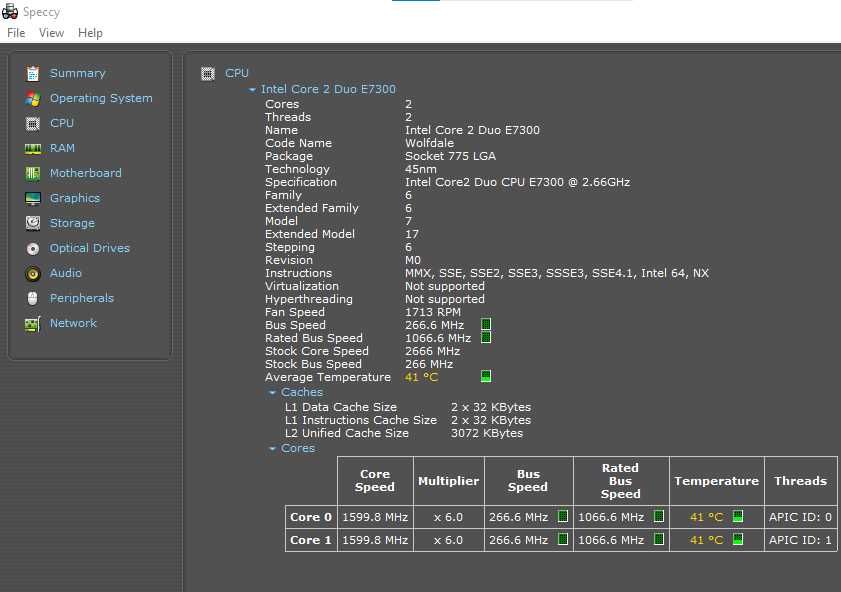Click the Cores section label below Caches
841x592 pixels.
pyautogui.click(x=298, y=448)
